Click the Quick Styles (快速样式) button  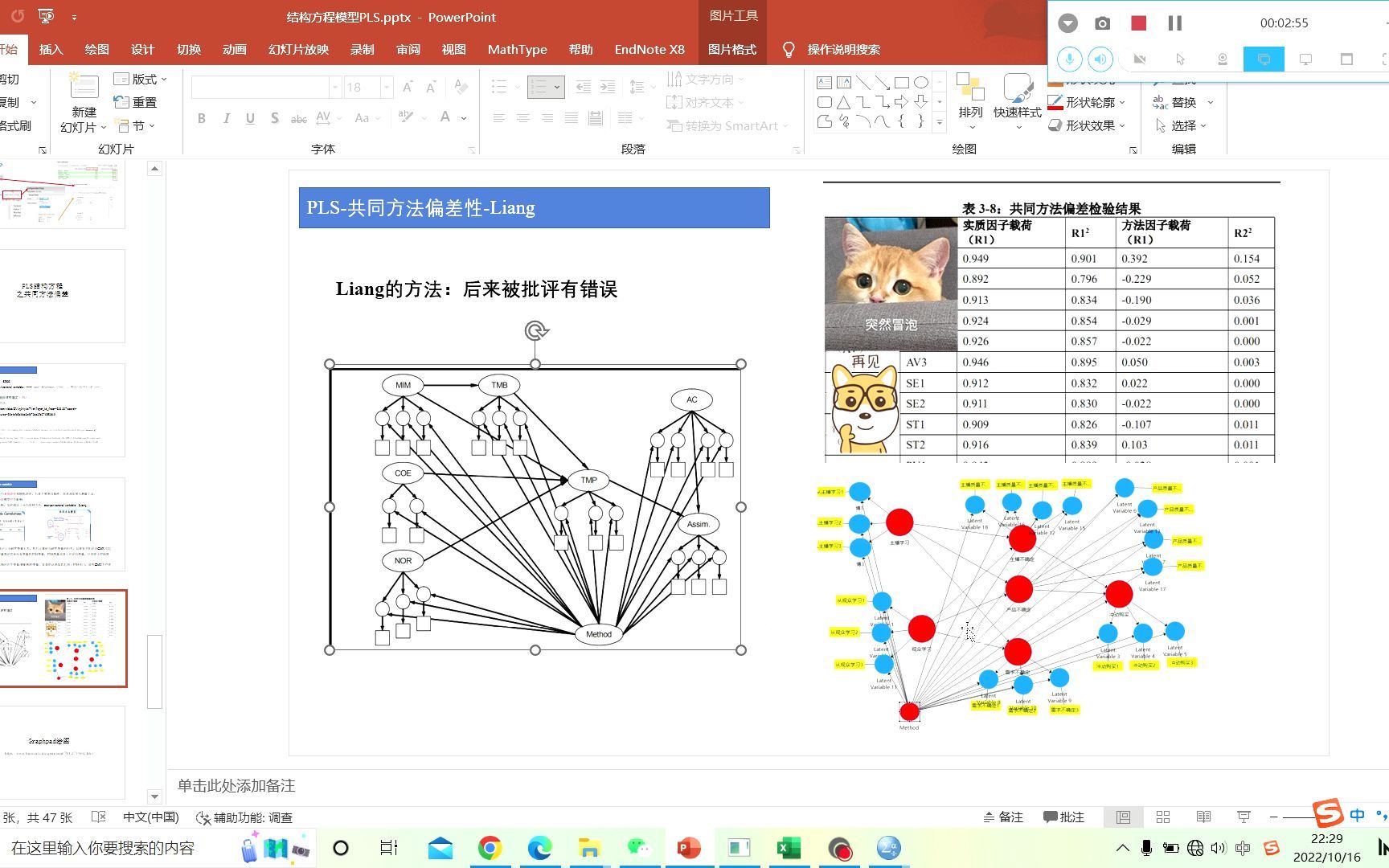(x=1017, y=100)
